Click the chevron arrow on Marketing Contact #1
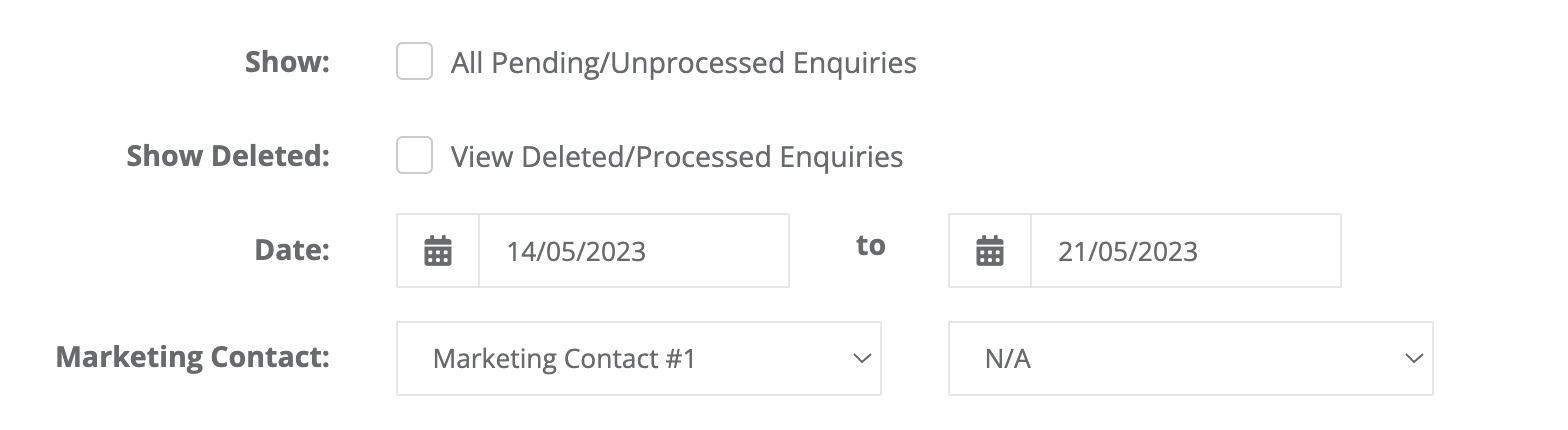This screenshot has width=1568, height=430. click(861, 358)
